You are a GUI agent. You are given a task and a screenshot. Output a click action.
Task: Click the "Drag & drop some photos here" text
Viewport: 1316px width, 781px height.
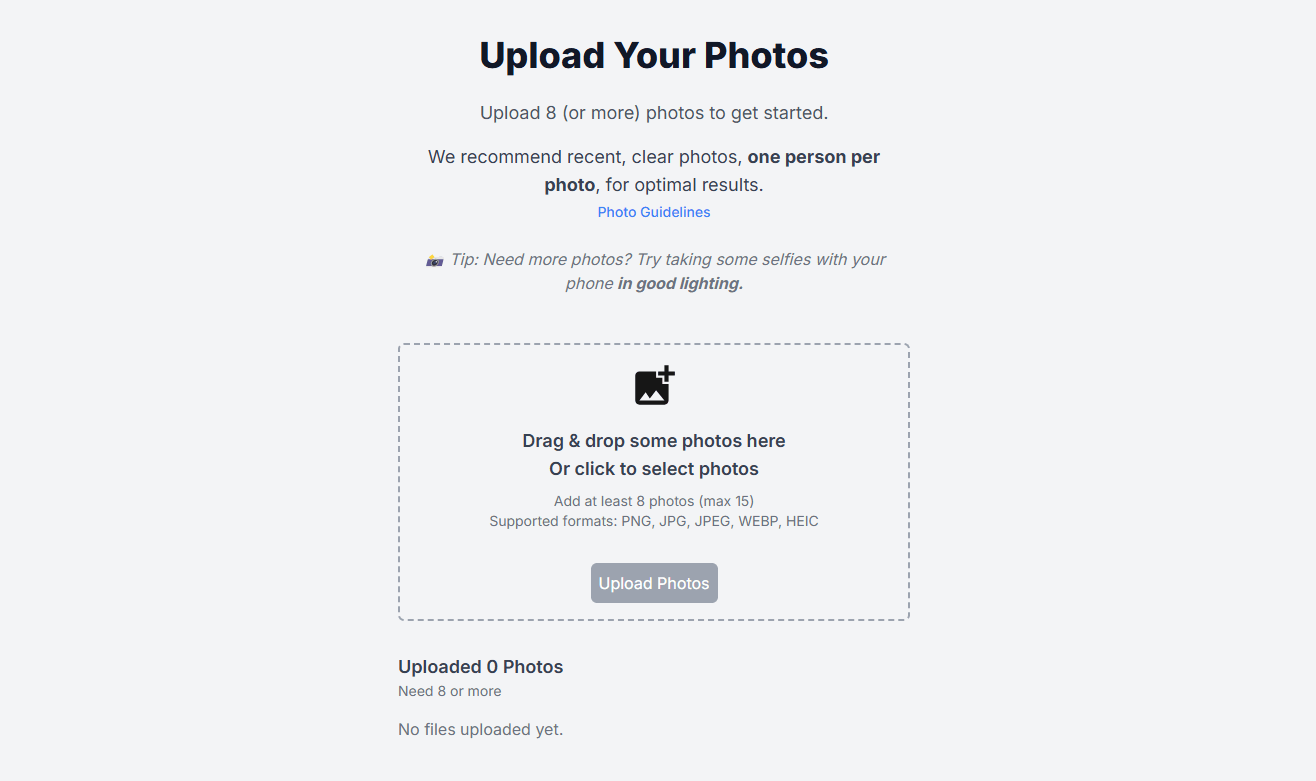[654, 441]
